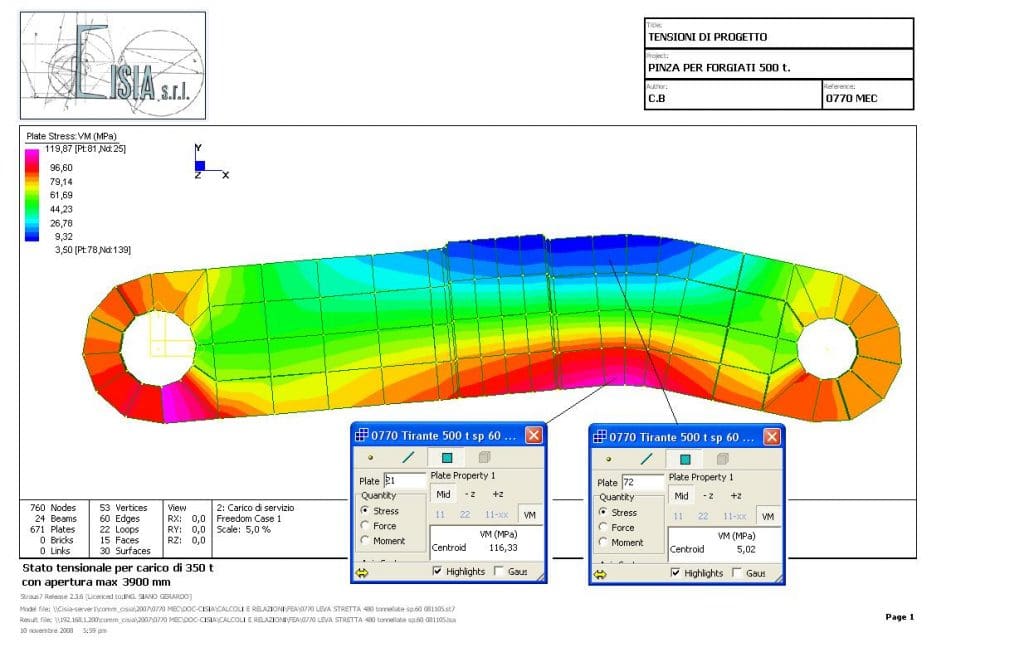Click the Plate number field containing 72
The width and height of the screenshot is (1024, 662).
tap(642, 481)
